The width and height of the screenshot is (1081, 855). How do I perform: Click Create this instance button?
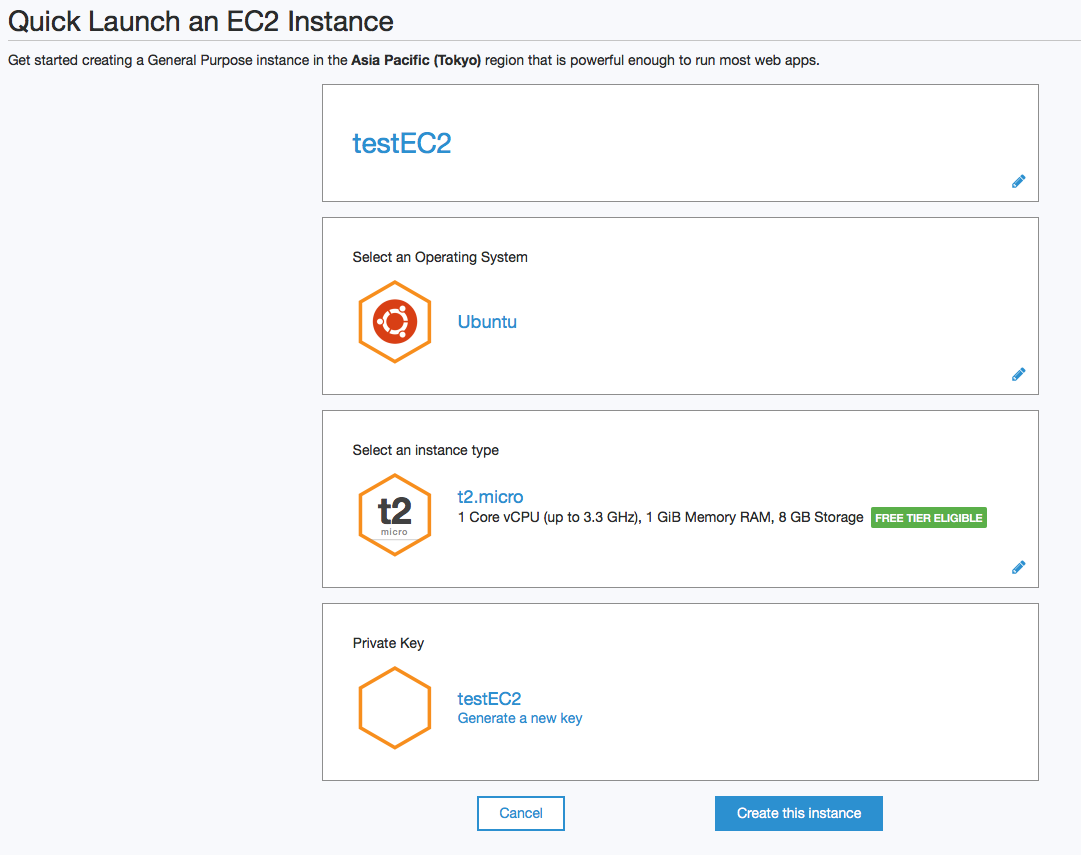(x=798, y=814)
